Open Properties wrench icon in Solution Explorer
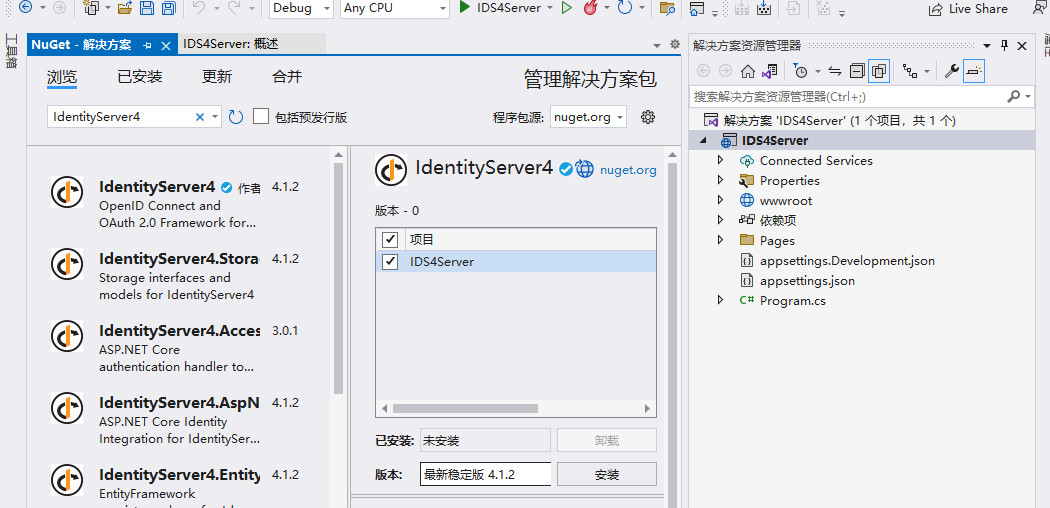 pyautogui.click(x=951, y=71)
